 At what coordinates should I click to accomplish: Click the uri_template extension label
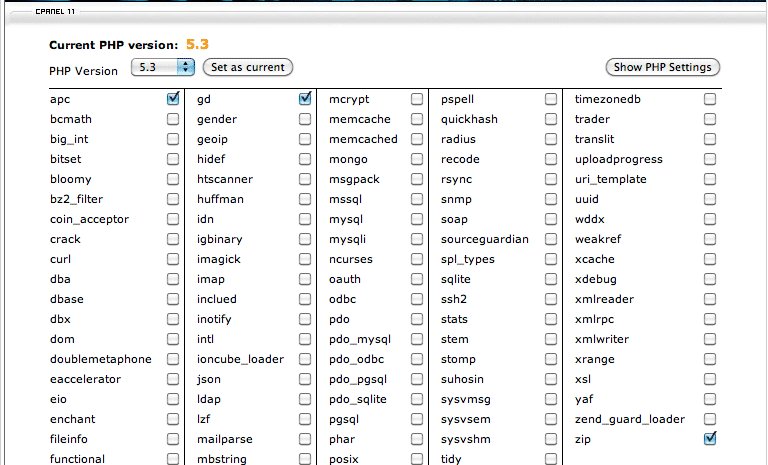pyautogui.click(x=611, y=179)
